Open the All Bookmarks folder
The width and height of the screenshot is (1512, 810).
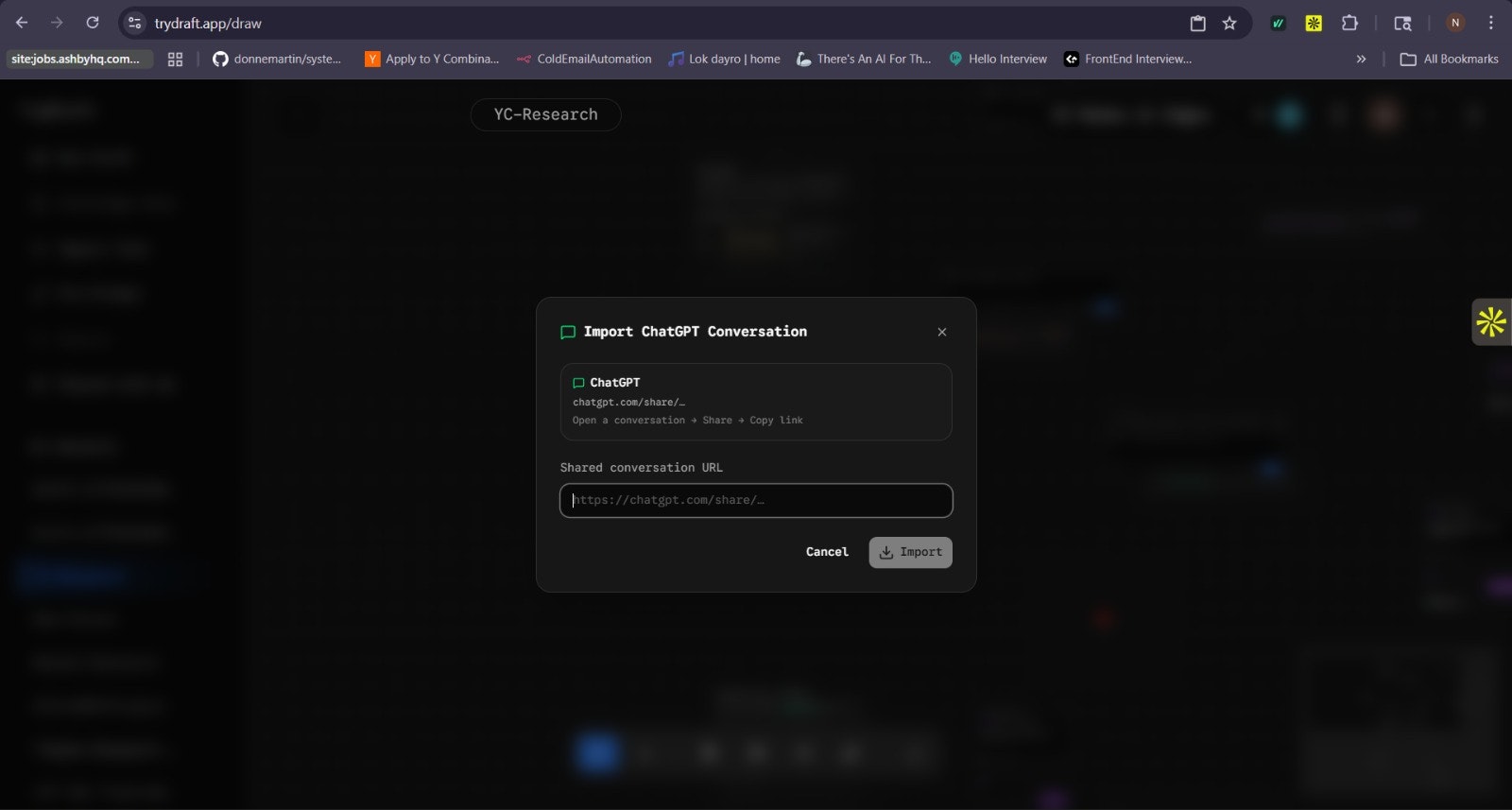click(x=1449, y=59)
